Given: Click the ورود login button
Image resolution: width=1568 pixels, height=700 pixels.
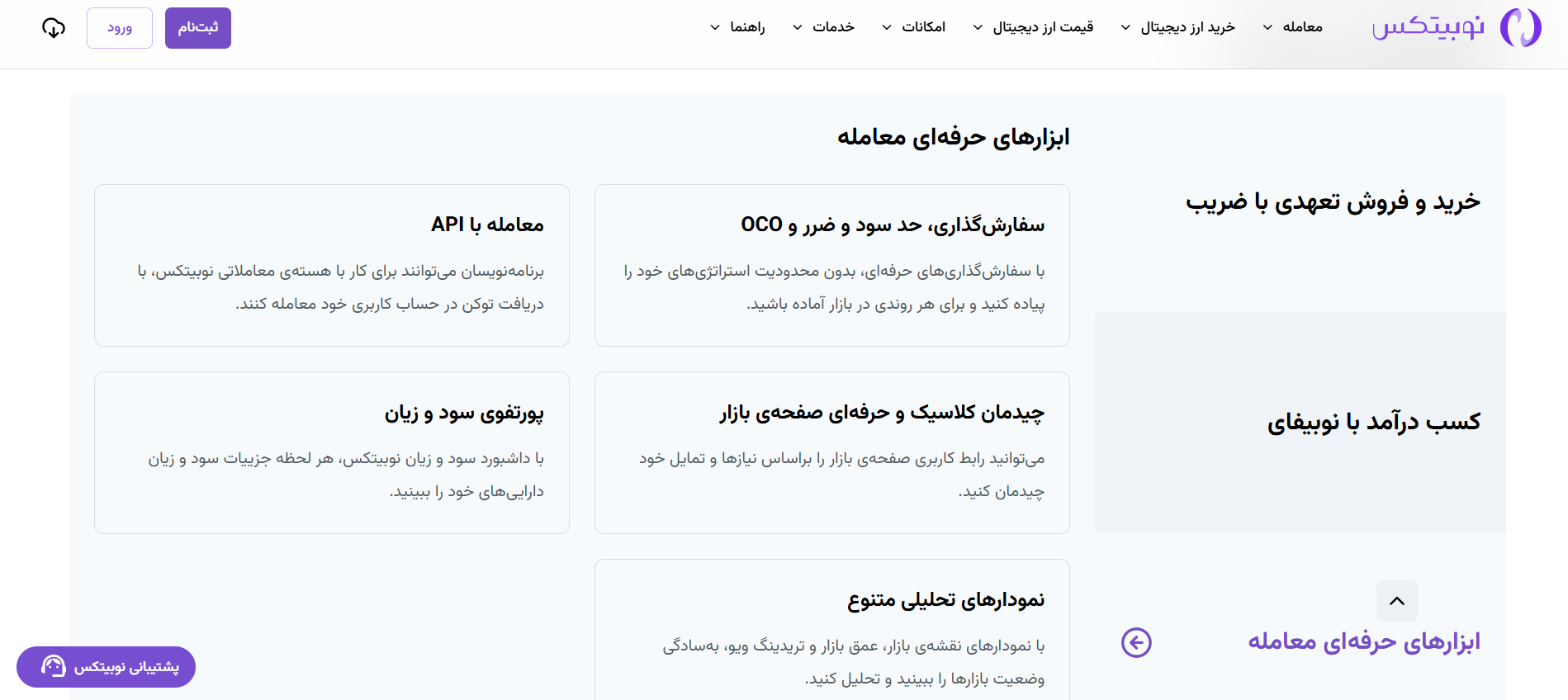Looking at the screenshot, I should point(120,28).
